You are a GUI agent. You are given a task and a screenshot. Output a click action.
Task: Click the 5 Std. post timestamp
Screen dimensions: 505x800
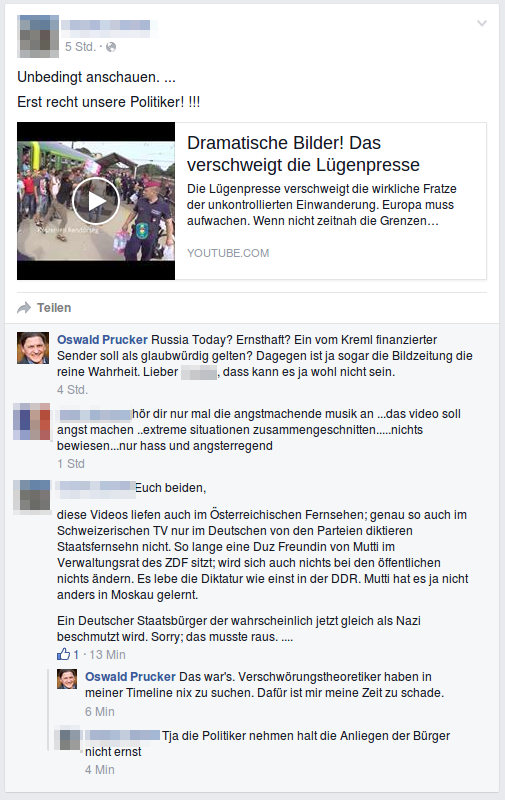80,47
